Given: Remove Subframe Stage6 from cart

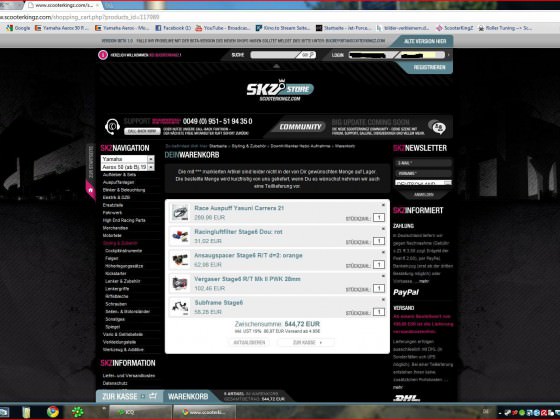Looking at the screenshot, I should [x=383, y=300].
